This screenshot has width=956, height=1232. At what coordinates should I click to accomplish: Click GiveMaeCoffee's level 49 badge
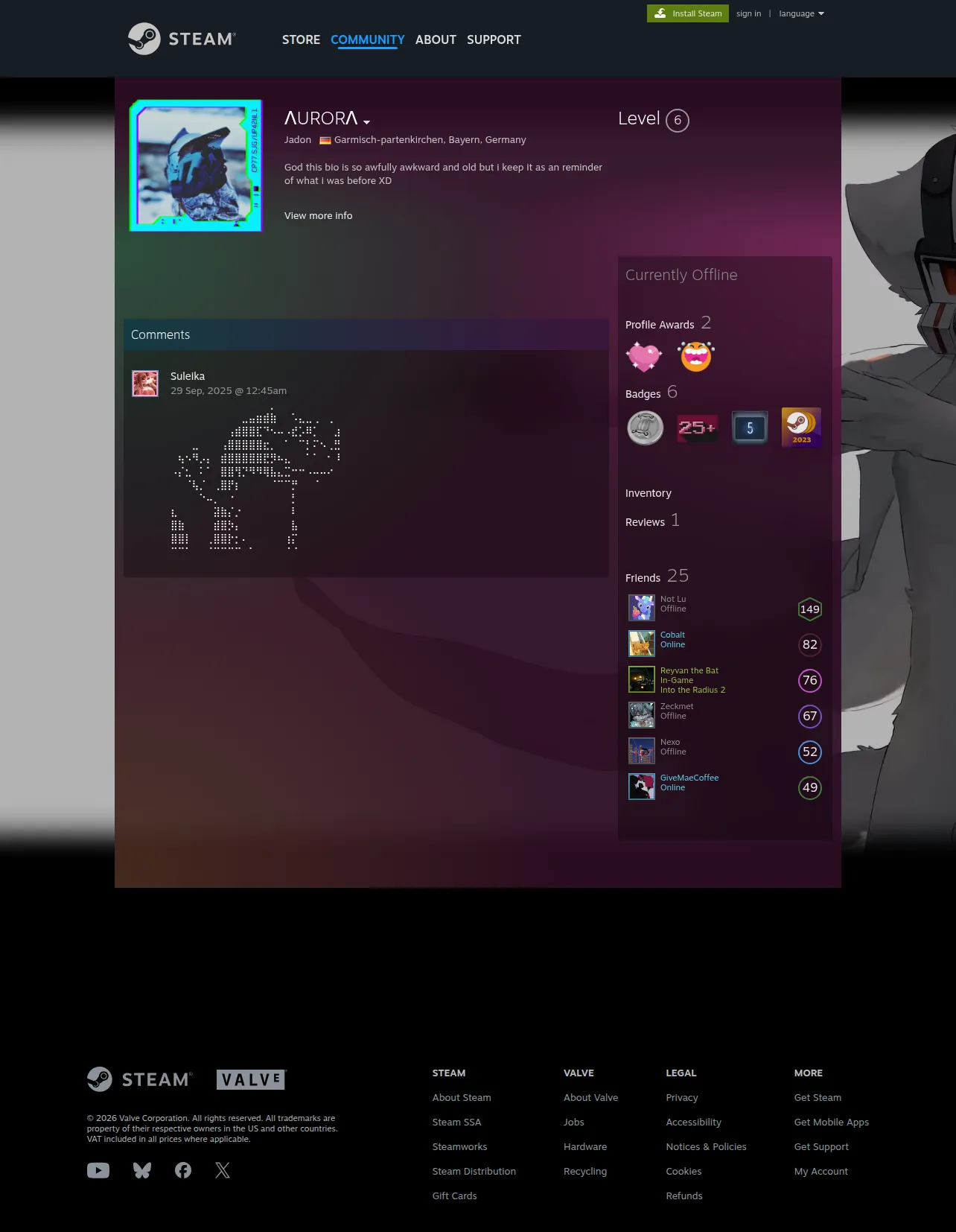pos(810,787)
